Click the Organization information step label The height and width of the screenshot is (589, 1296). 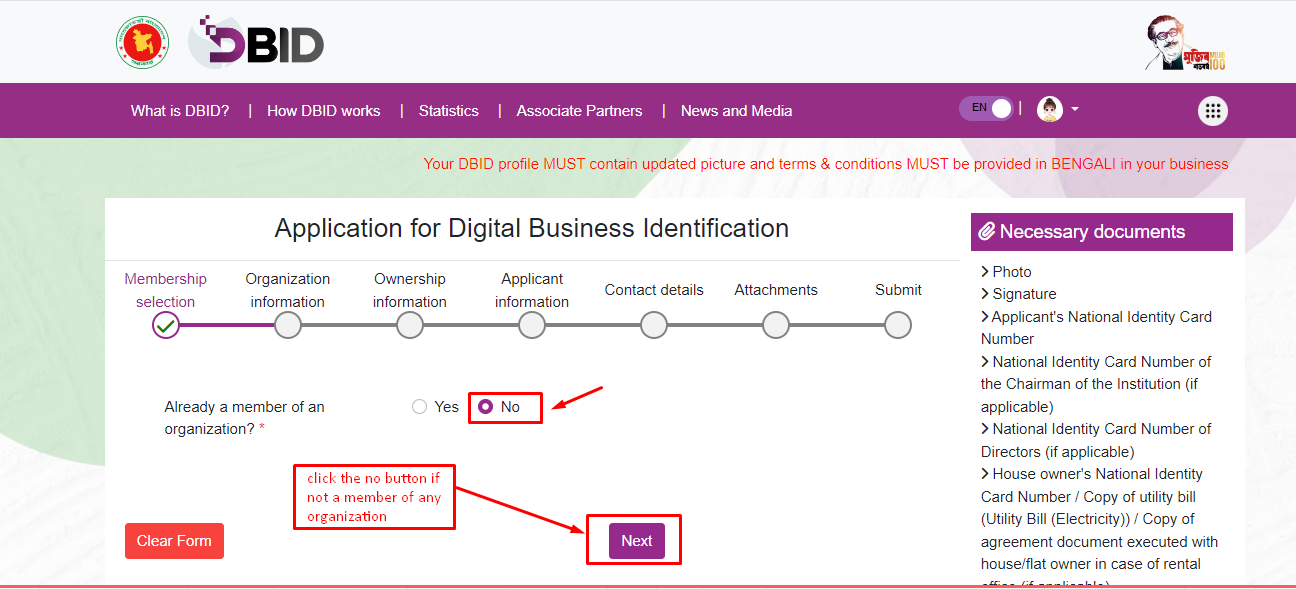(x=288, y=290)
